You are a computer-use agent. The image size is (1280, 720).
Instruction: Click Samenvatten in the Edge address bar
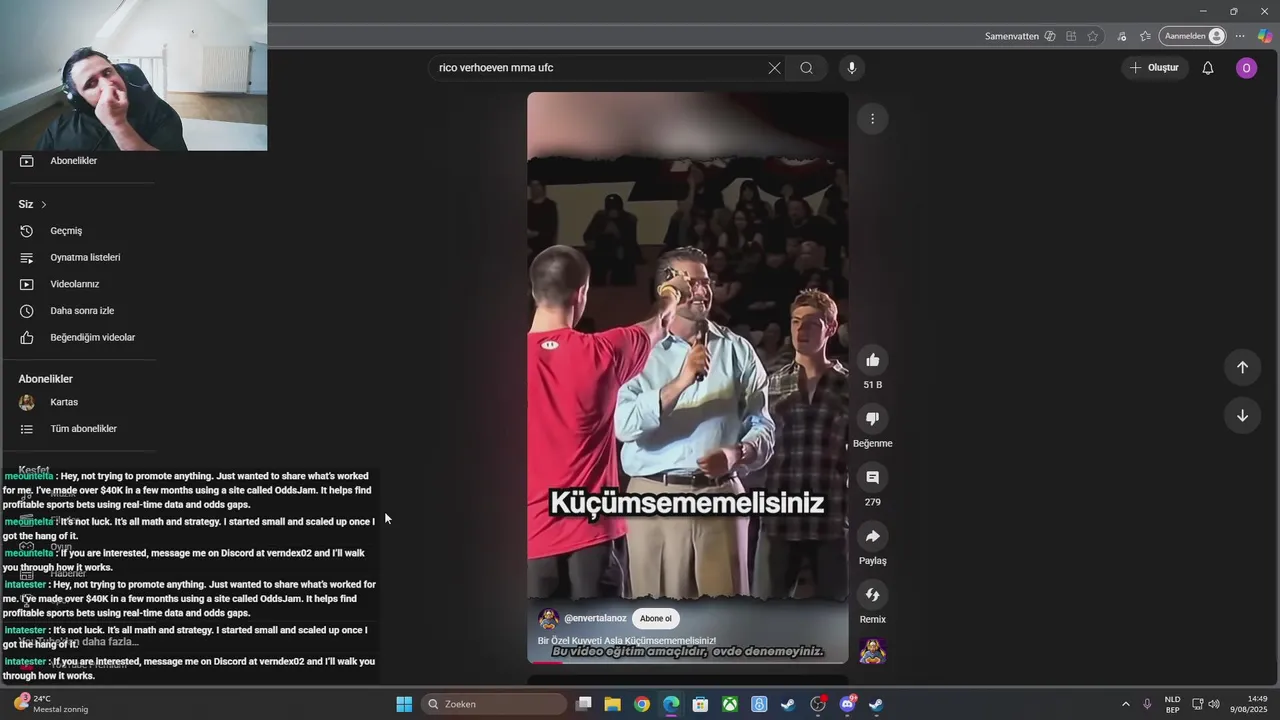(x=1012, y=36)
